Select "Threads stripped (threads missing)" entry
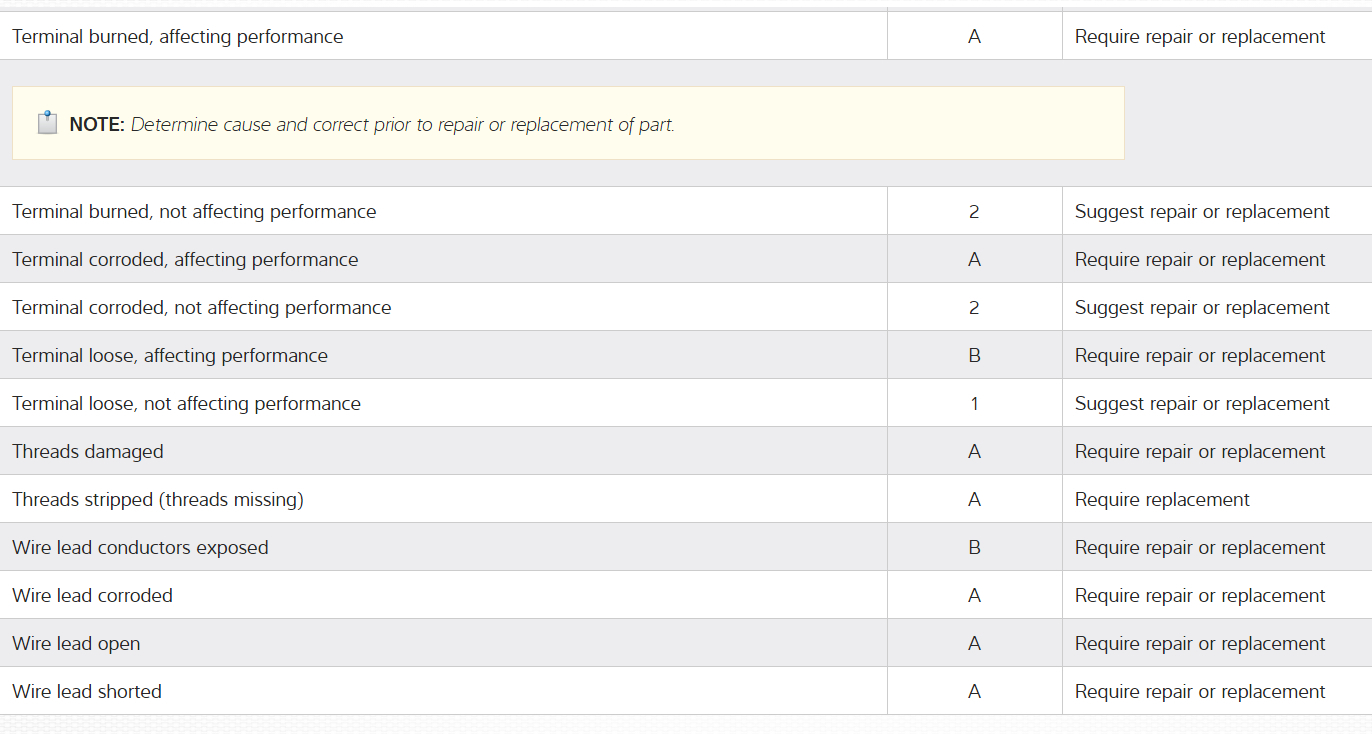Screen dimensions: 1372x734 coord(158,500)
